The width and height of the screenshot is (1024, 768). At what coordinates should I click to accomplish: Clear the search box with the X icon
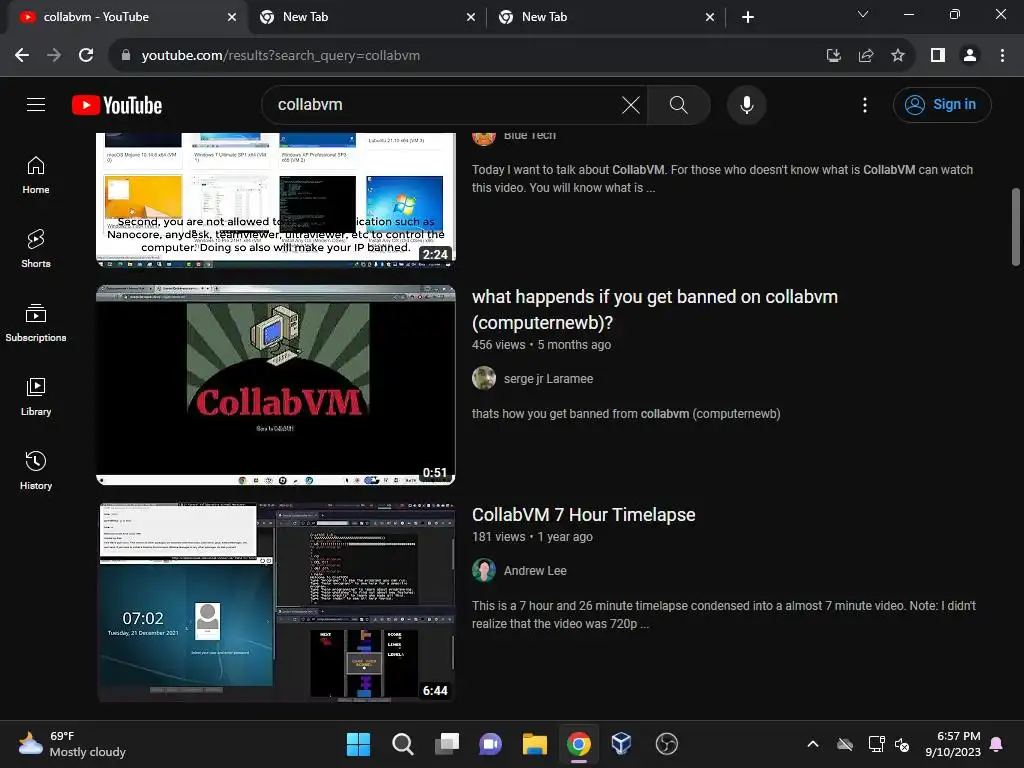click(x=630, y=104)
